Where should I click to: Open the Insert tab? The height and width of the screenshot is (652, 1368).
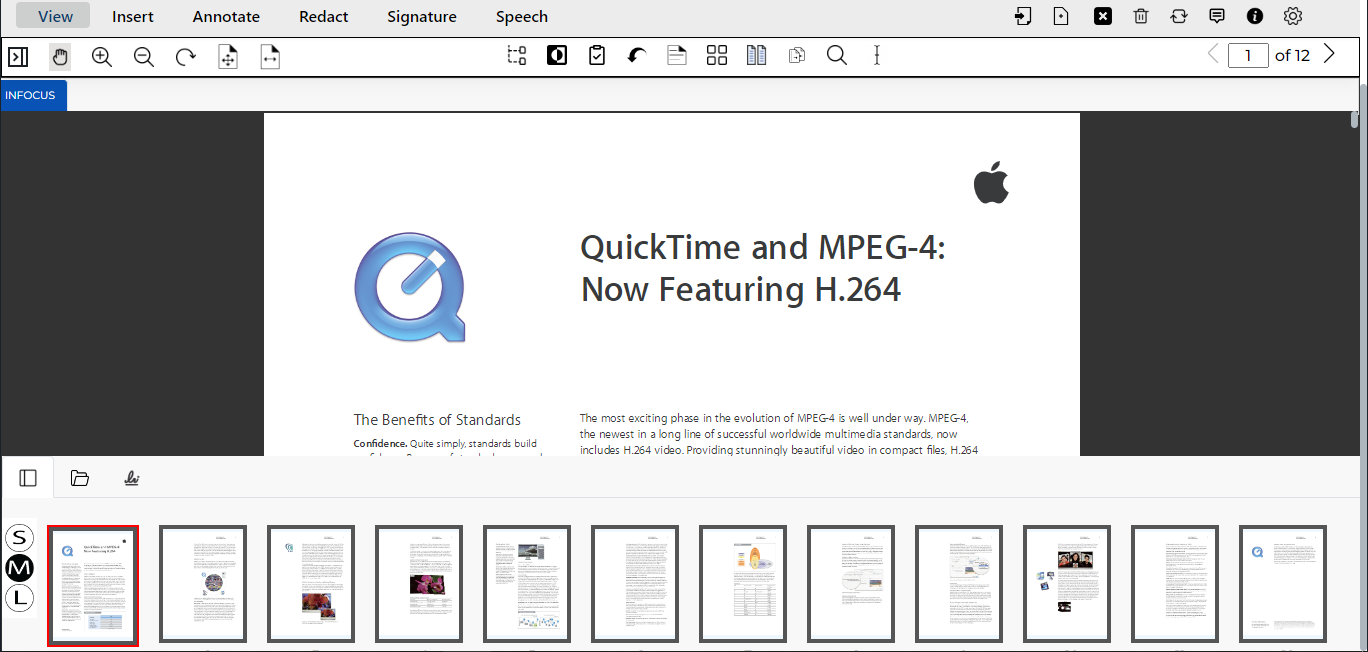133,16
